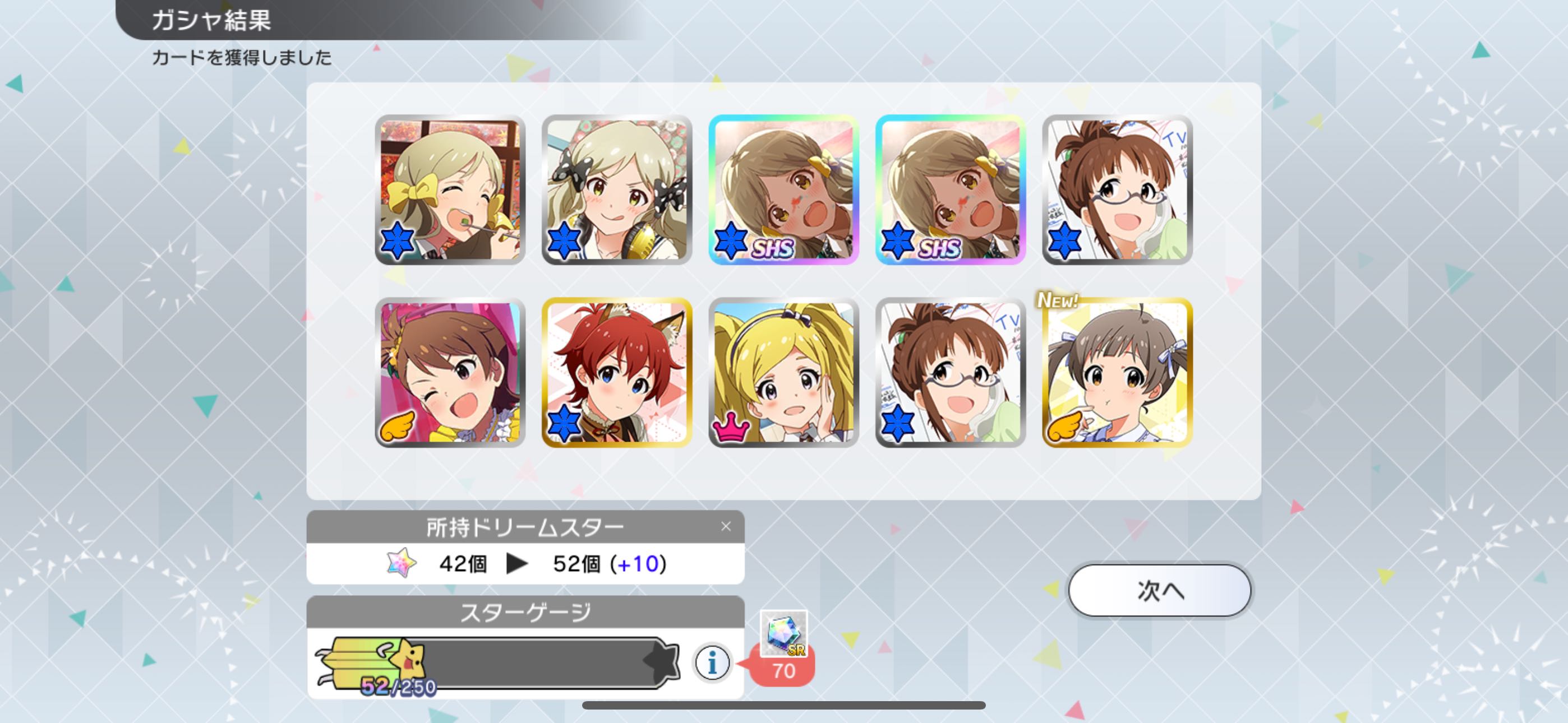Open the first SHS rainbow-framed card
Viewport: 1568px width, 723px height.
tap(783, 189)
